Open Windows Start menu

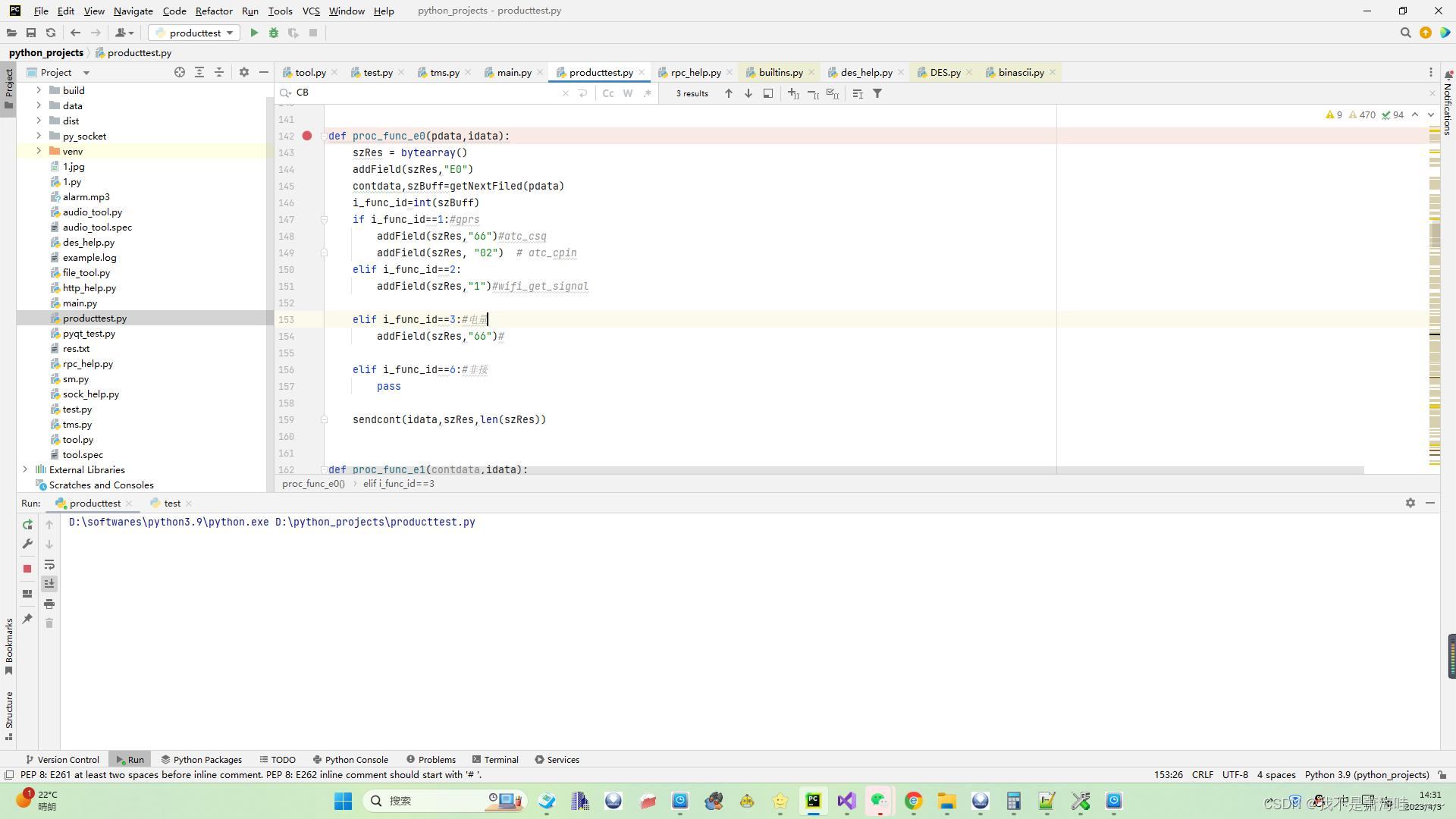344,801
